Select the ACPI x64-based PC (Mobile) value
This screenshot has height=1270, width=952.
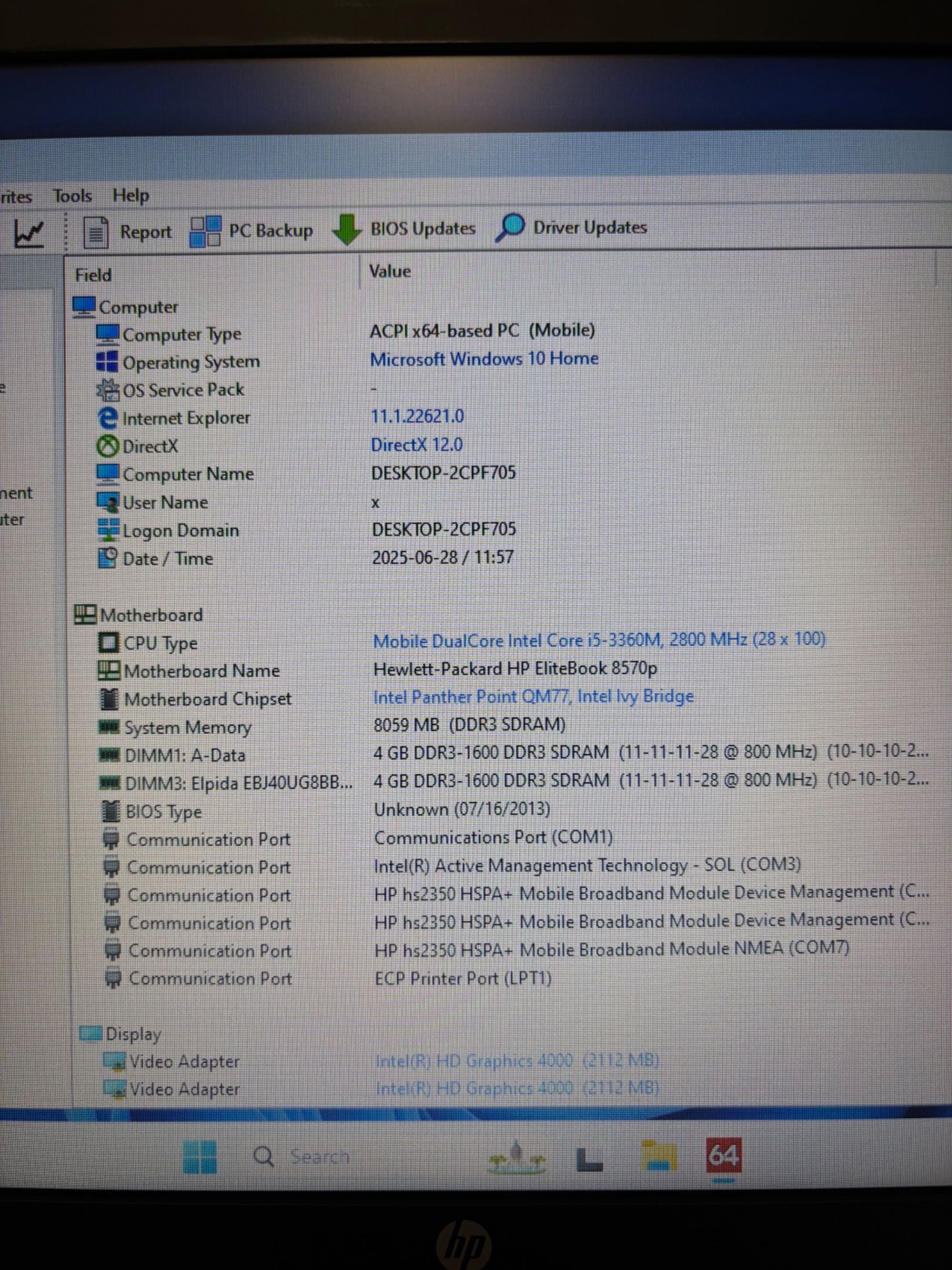483,330
